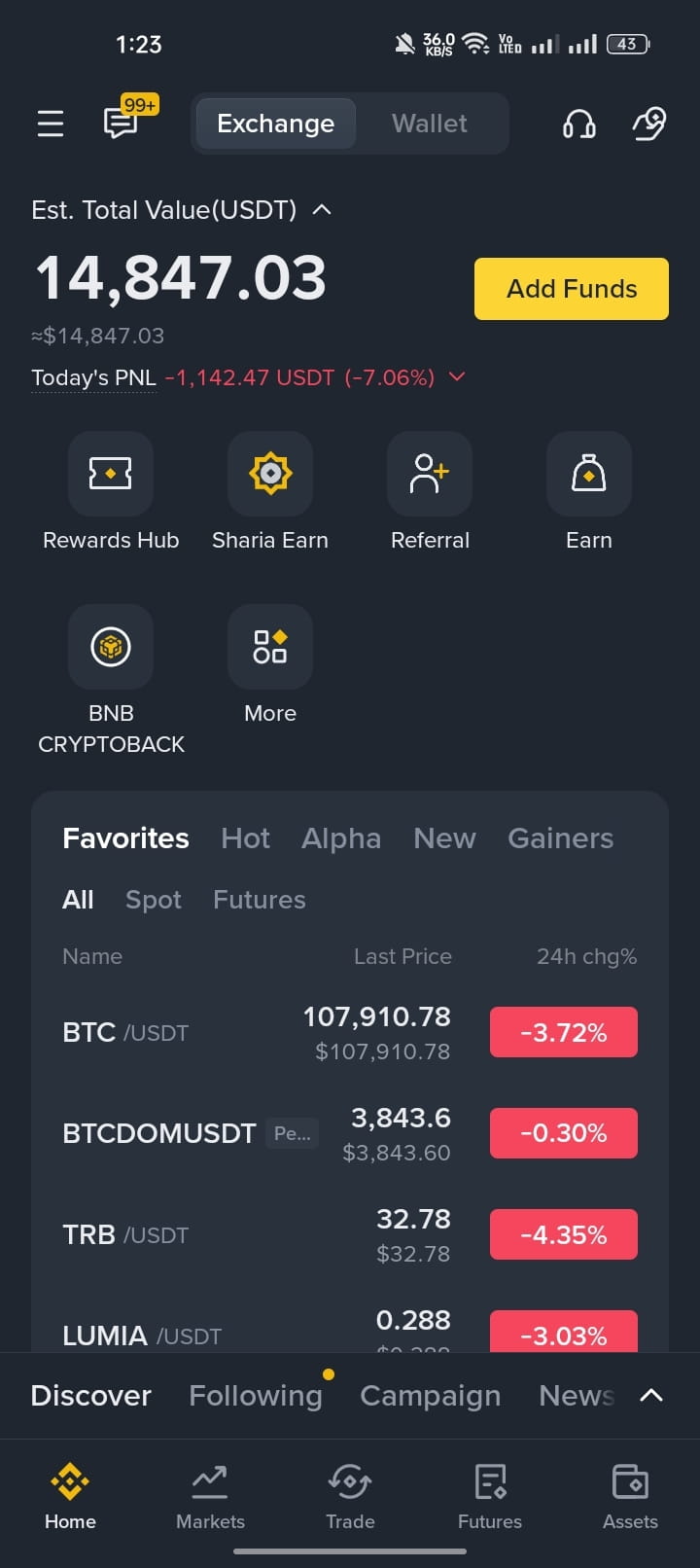
Task: Open the More services grid icon
Action: pyautogui.click(x=270, y=647)
